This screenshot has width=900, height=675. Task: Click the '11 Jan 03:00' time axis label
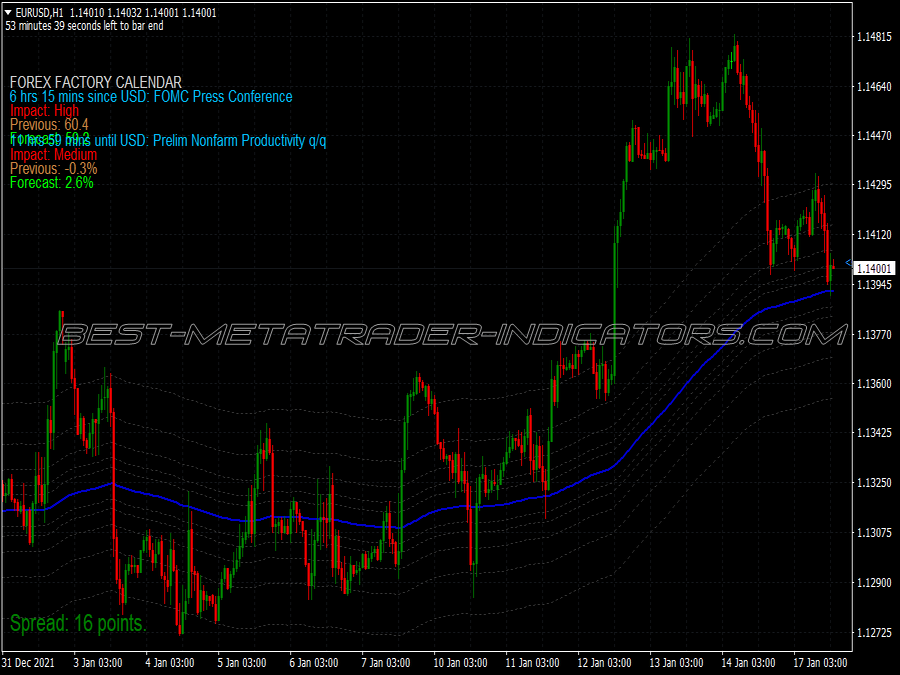[532, 662]
